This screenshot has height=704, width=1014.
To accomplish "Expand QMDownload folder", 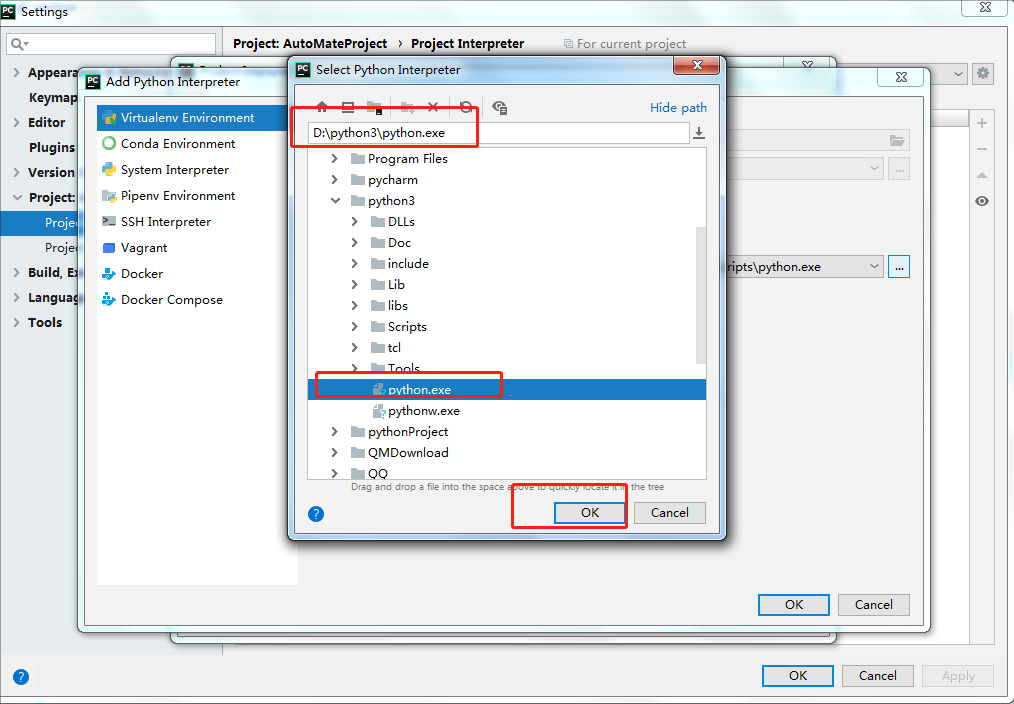I will (334, 453).
